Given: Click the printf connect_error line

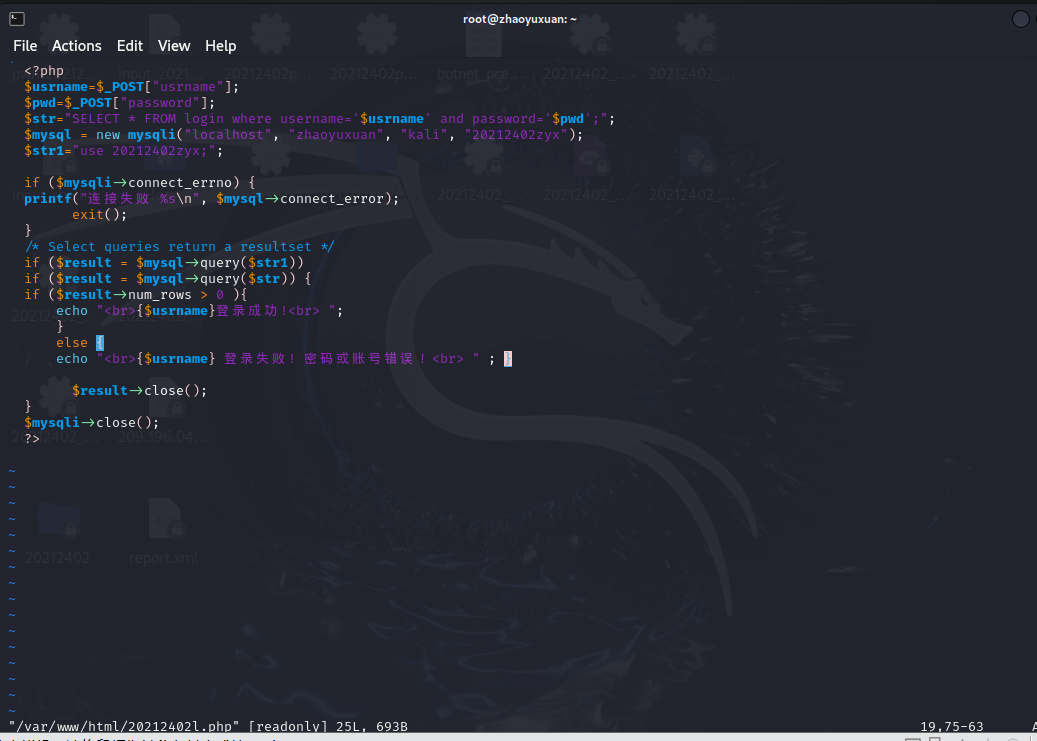Looking at the screenshot, I should coord(211,199).
